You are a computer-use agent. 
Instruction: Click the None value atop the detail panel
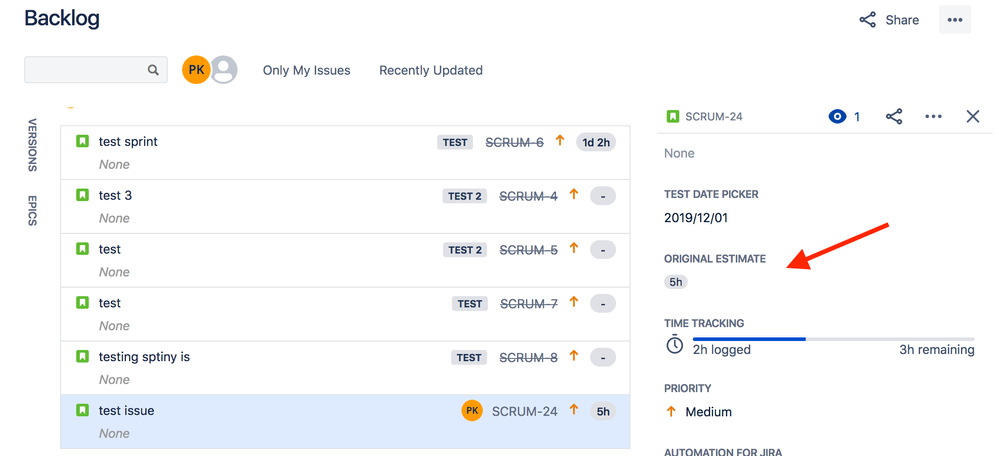pyautogui.click(x=679, y=153)
